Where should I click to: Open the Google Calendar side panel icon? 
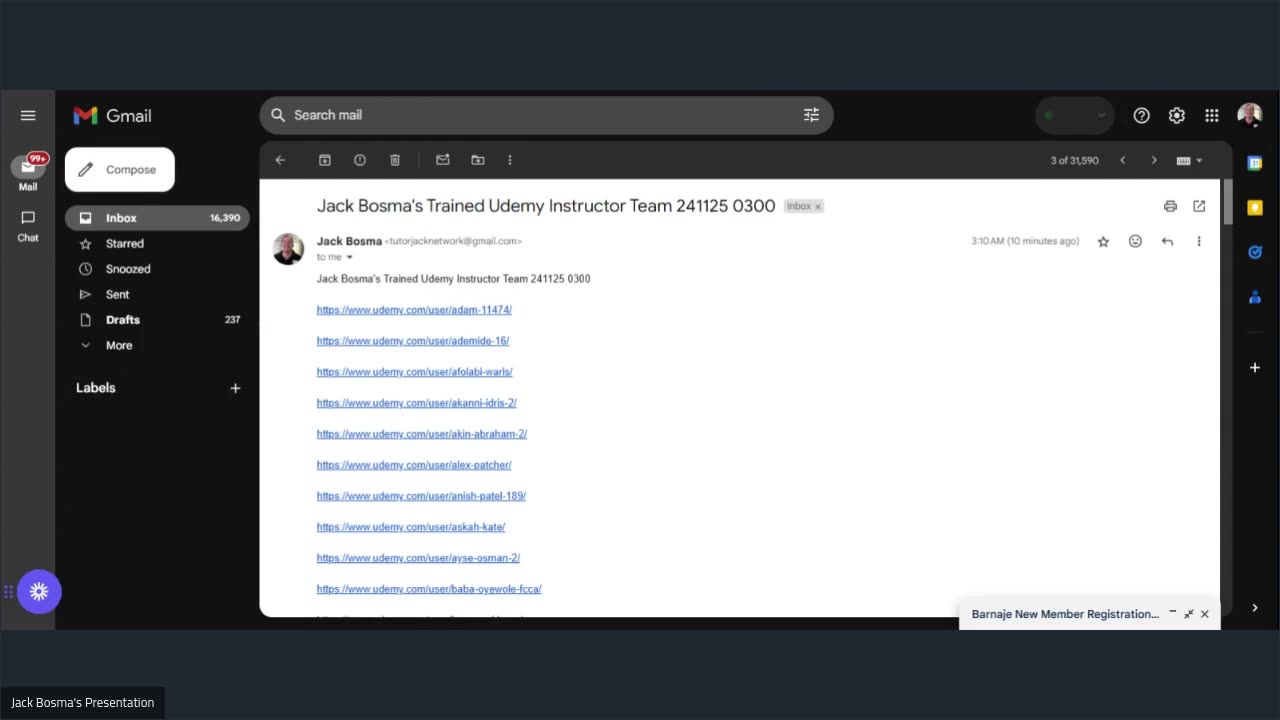(1255, 162)
